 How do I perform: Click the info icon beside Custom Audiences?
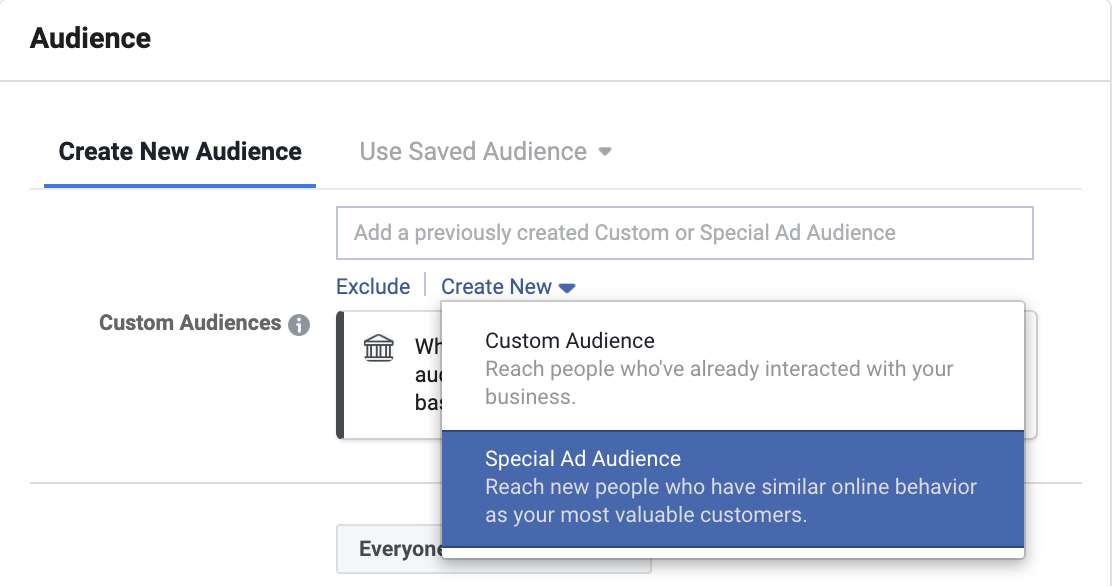tap(299, 325)
